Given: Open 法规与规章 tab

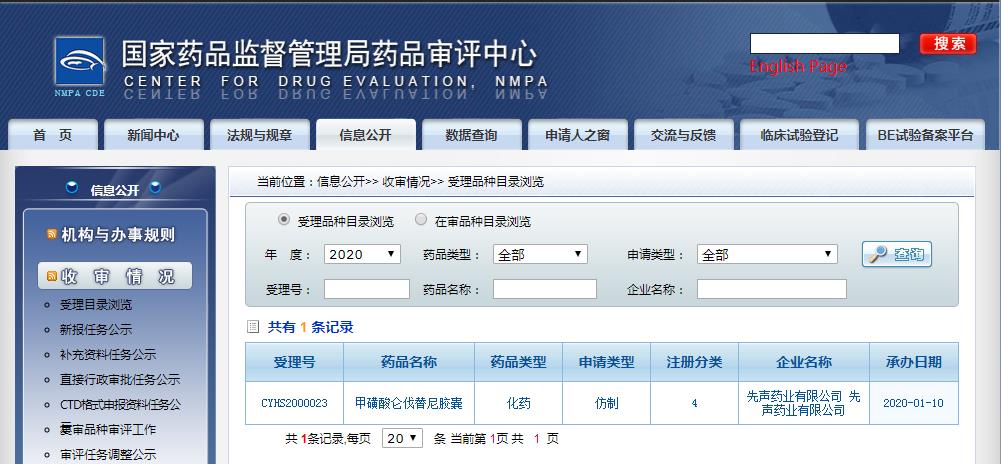Looking at the screenshot, I should [259, 135].
